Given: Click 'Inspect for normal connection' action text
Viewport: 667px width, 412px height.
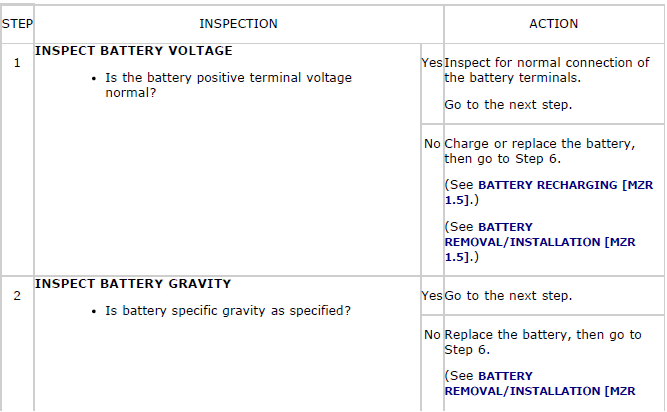Looking at the screenshot, I should [x=547, y=70].
